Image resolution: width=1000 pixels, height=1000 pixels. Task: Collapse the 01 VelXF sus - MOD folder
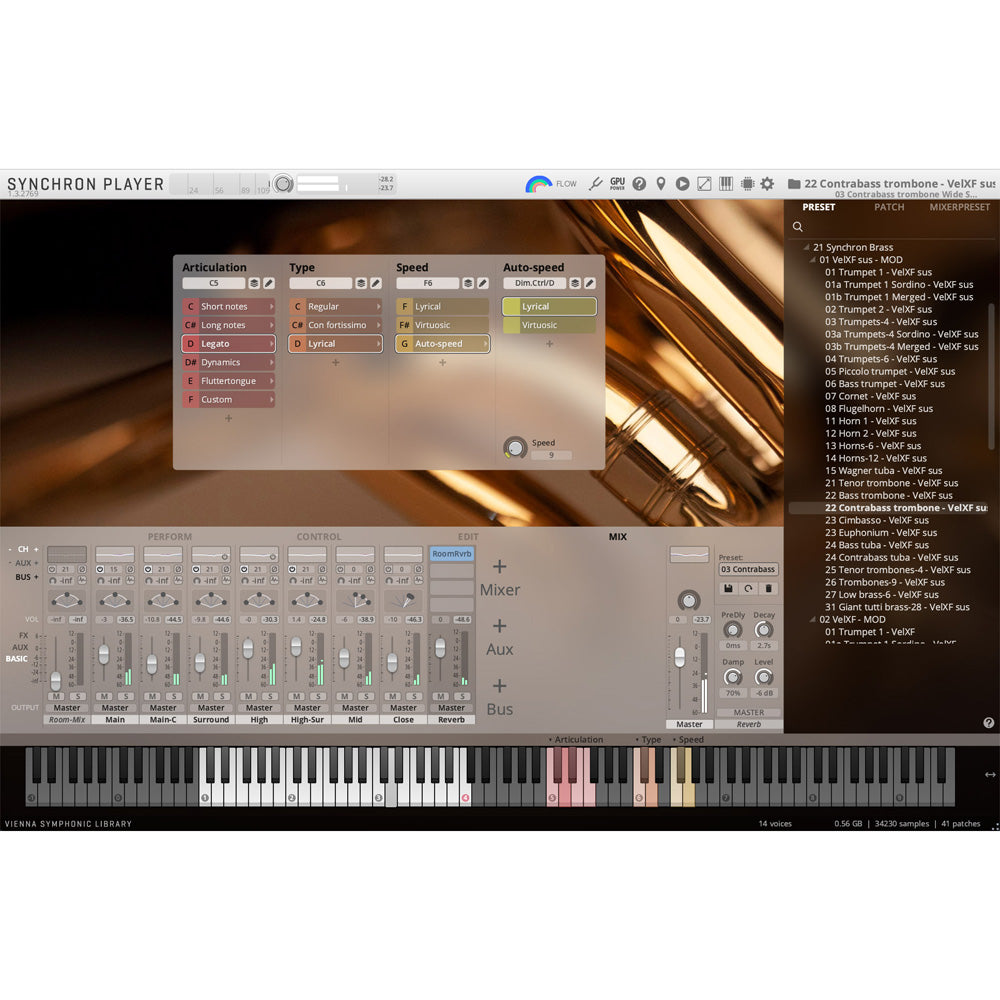(x=812, y=260)
